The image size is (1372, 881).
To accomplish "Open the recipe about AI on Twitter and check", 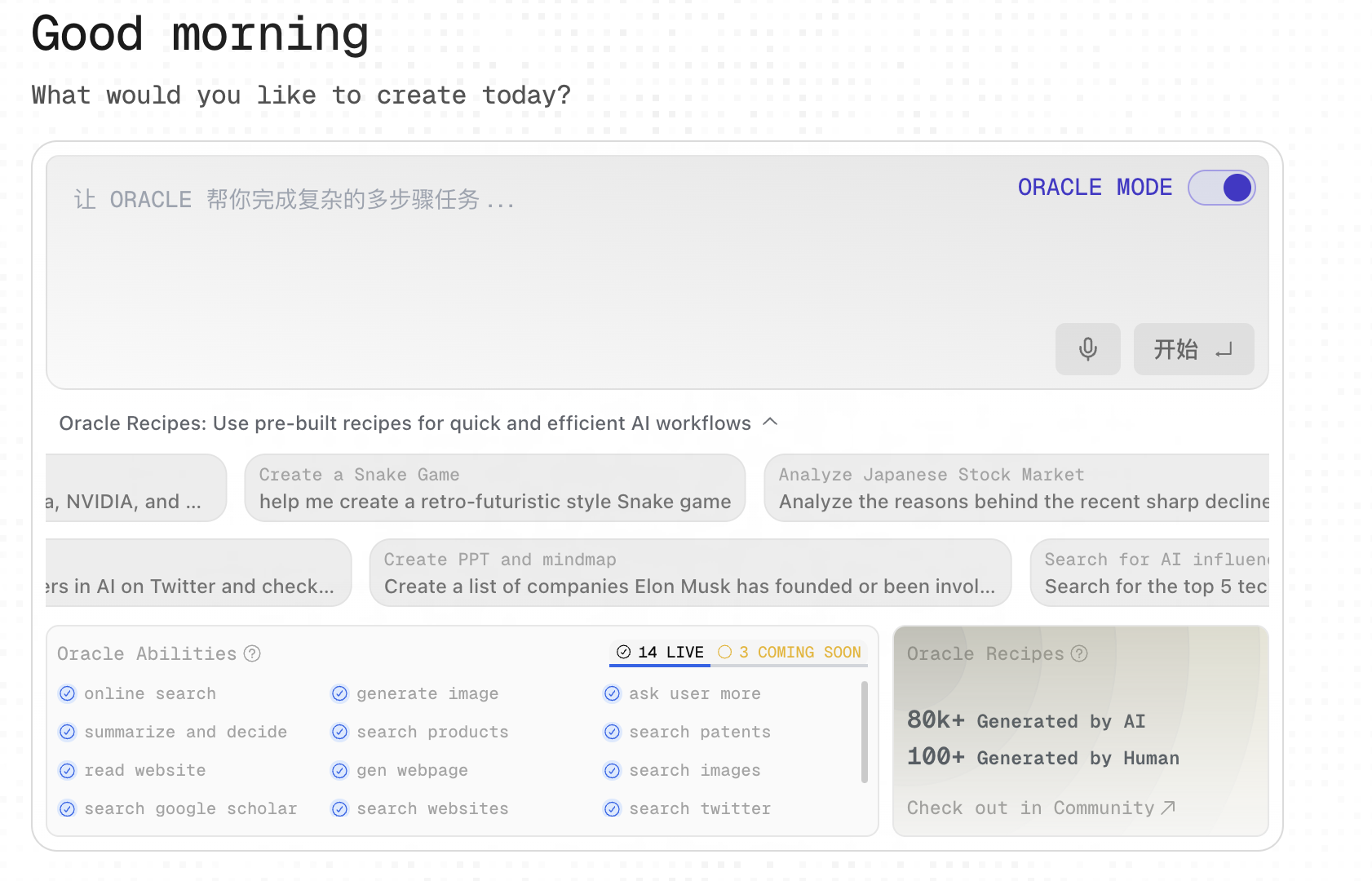I will [x=198, y=573].
